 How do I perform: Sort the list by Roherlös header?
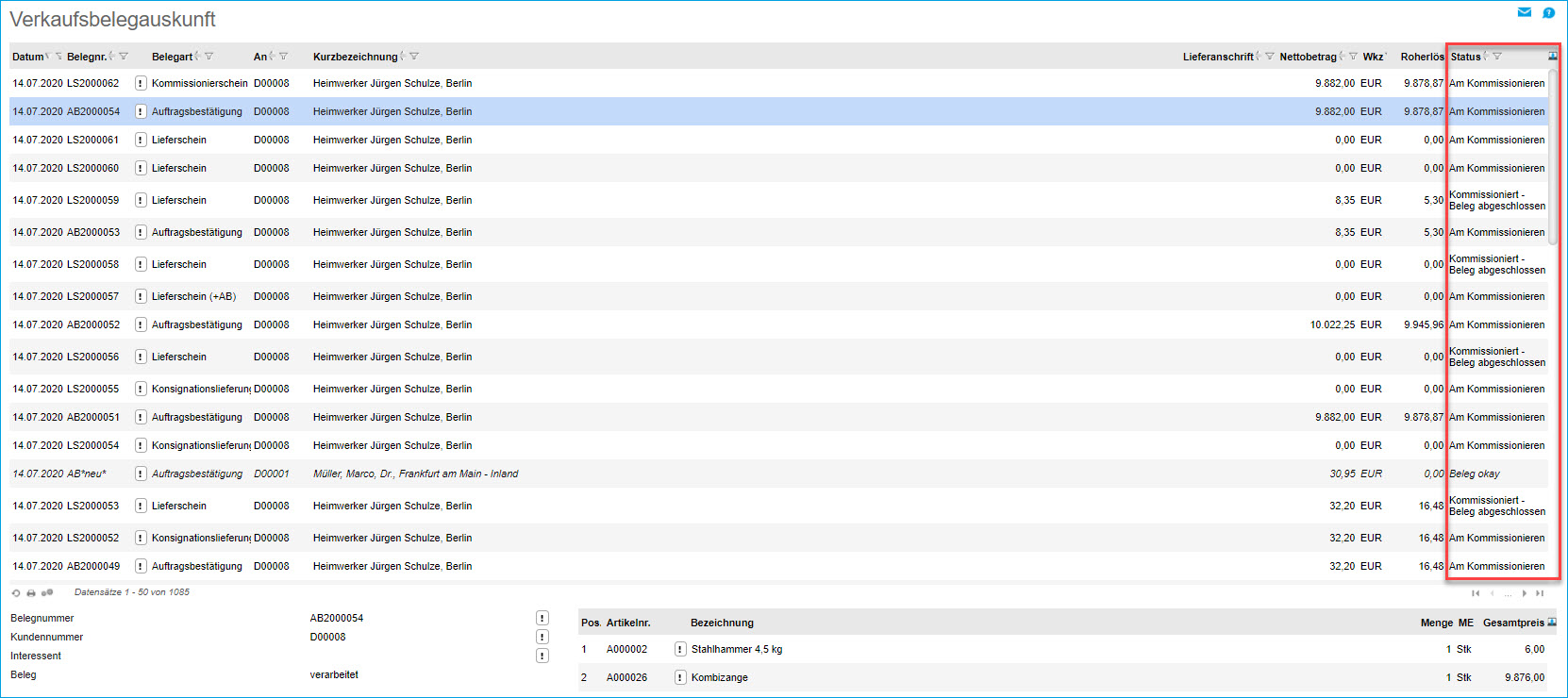point(1422,57)
